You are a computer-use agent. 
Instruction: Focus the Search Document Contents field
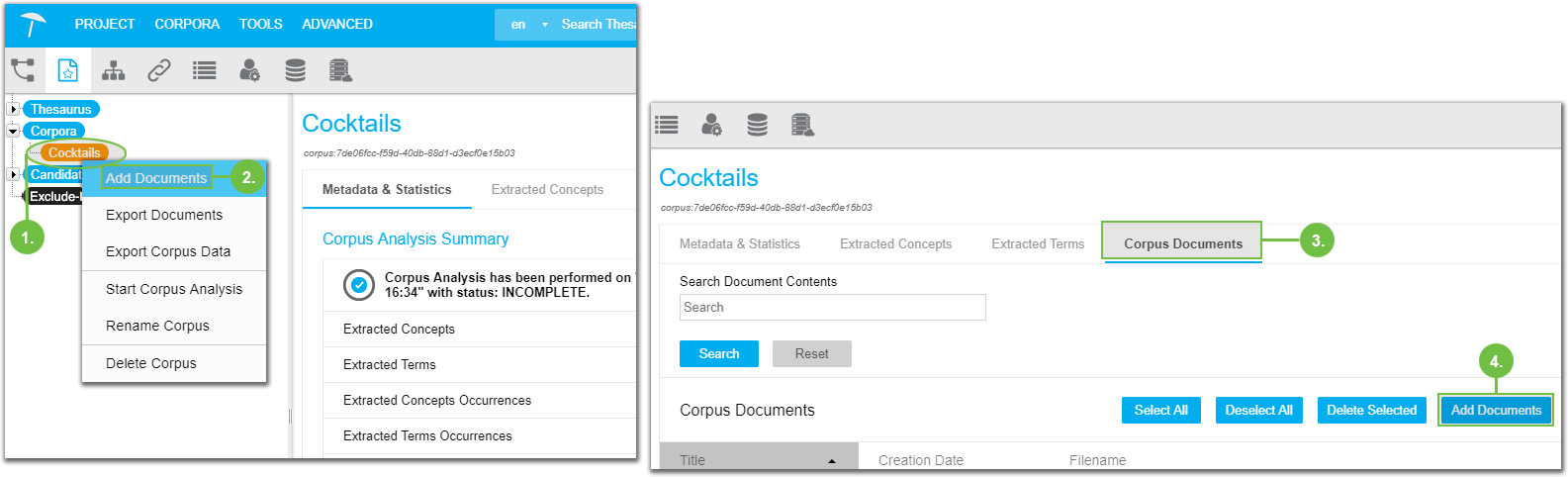832,308
